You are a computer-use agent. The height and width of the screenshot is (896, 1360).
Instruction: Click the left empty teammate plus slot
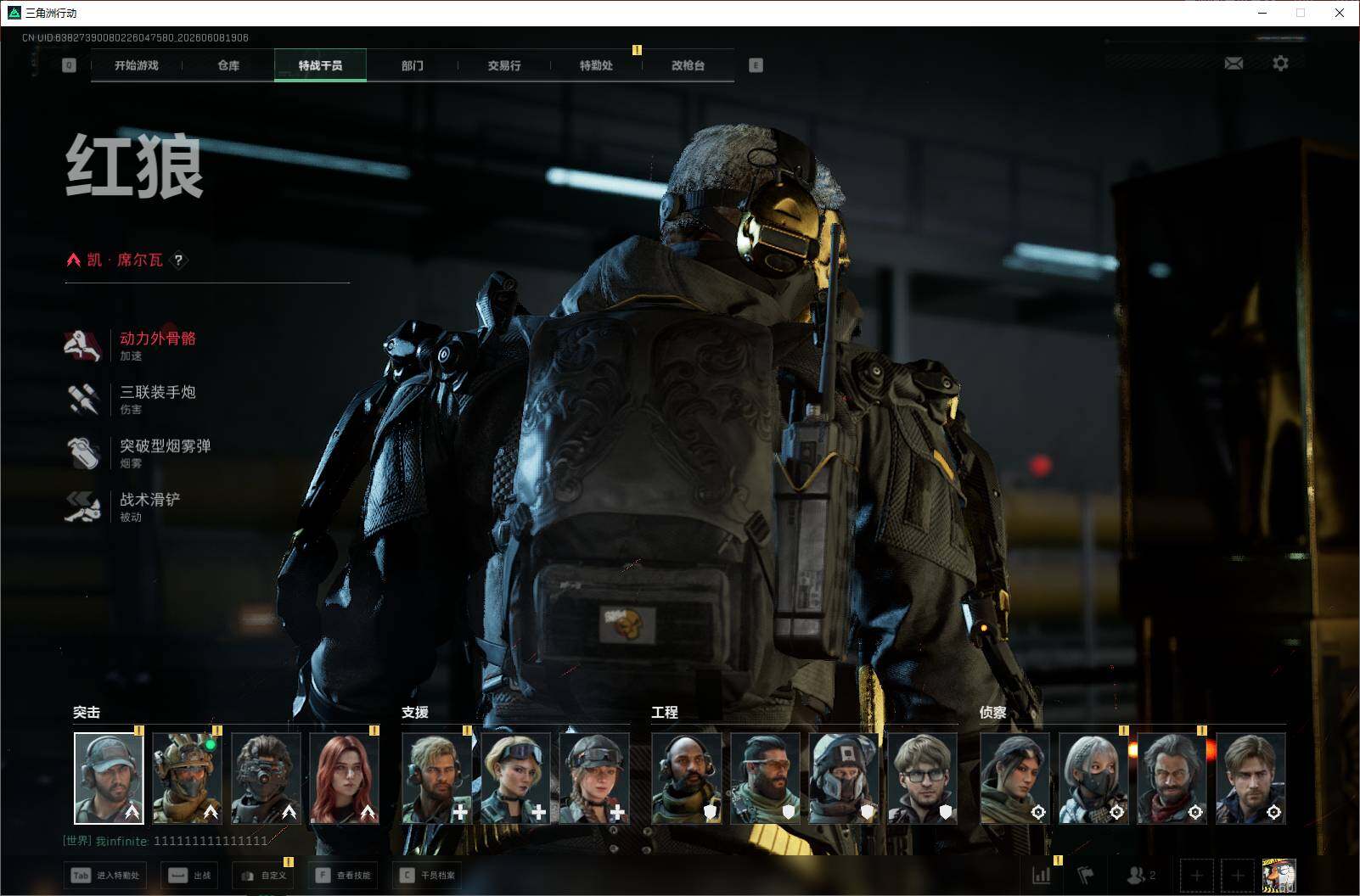1196,875
